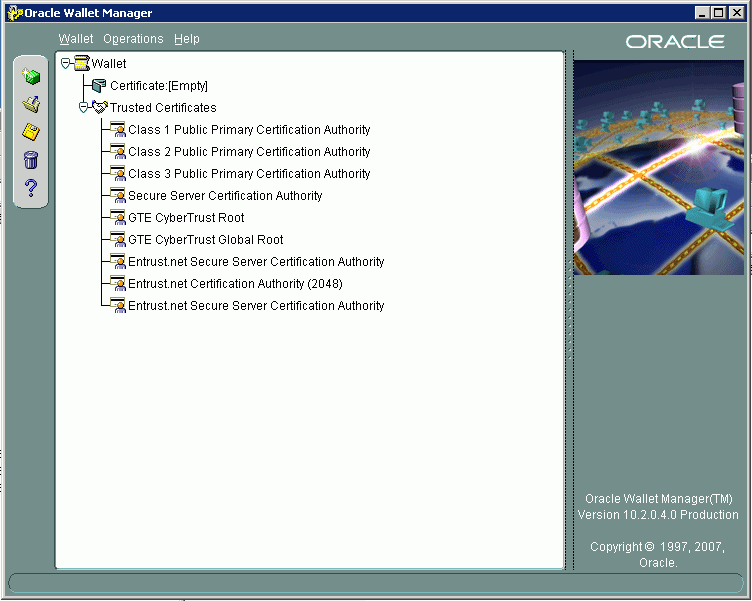Collapse the Trusted Certificates tree node
Image resolution: width=752 pixels, height=601 pixels.
tap(83, 107)
